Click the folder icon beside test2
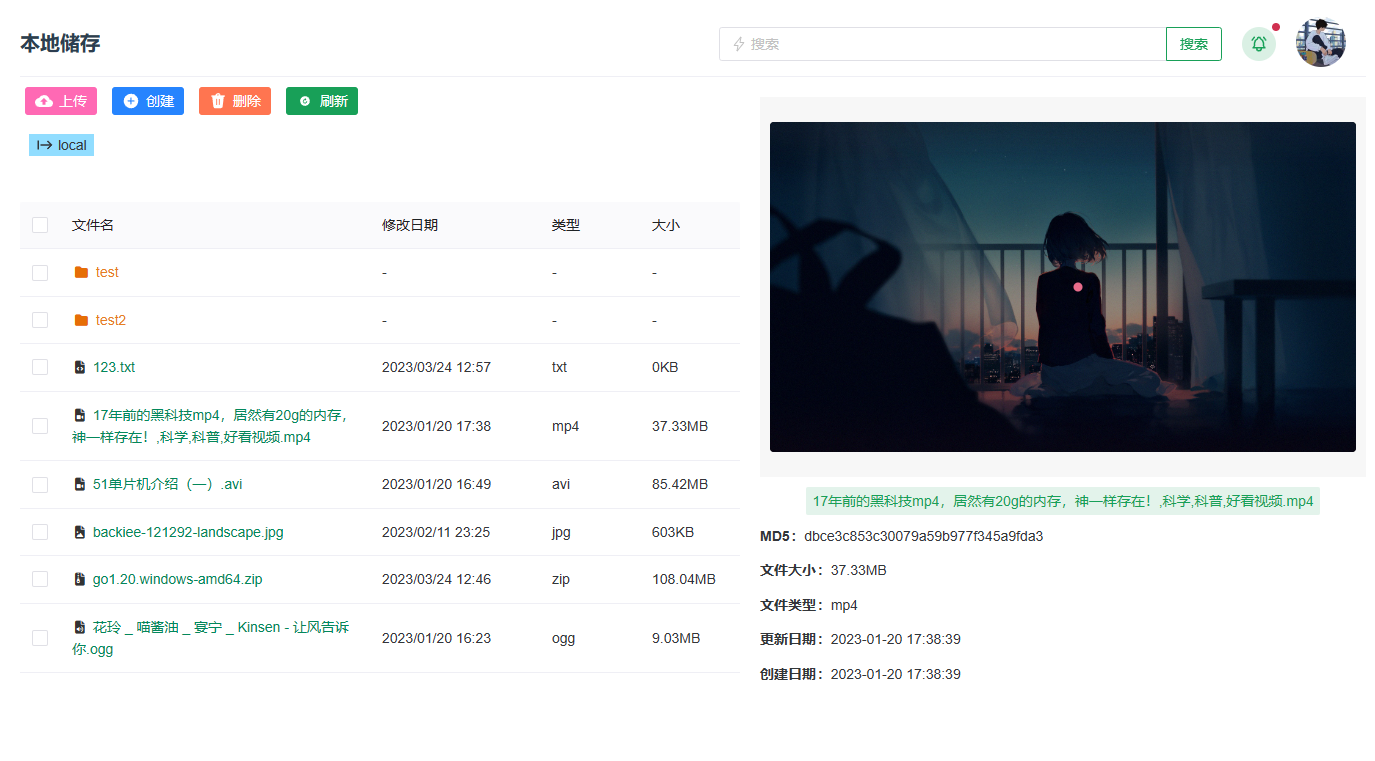1375x761 pixels. point(81,320)
